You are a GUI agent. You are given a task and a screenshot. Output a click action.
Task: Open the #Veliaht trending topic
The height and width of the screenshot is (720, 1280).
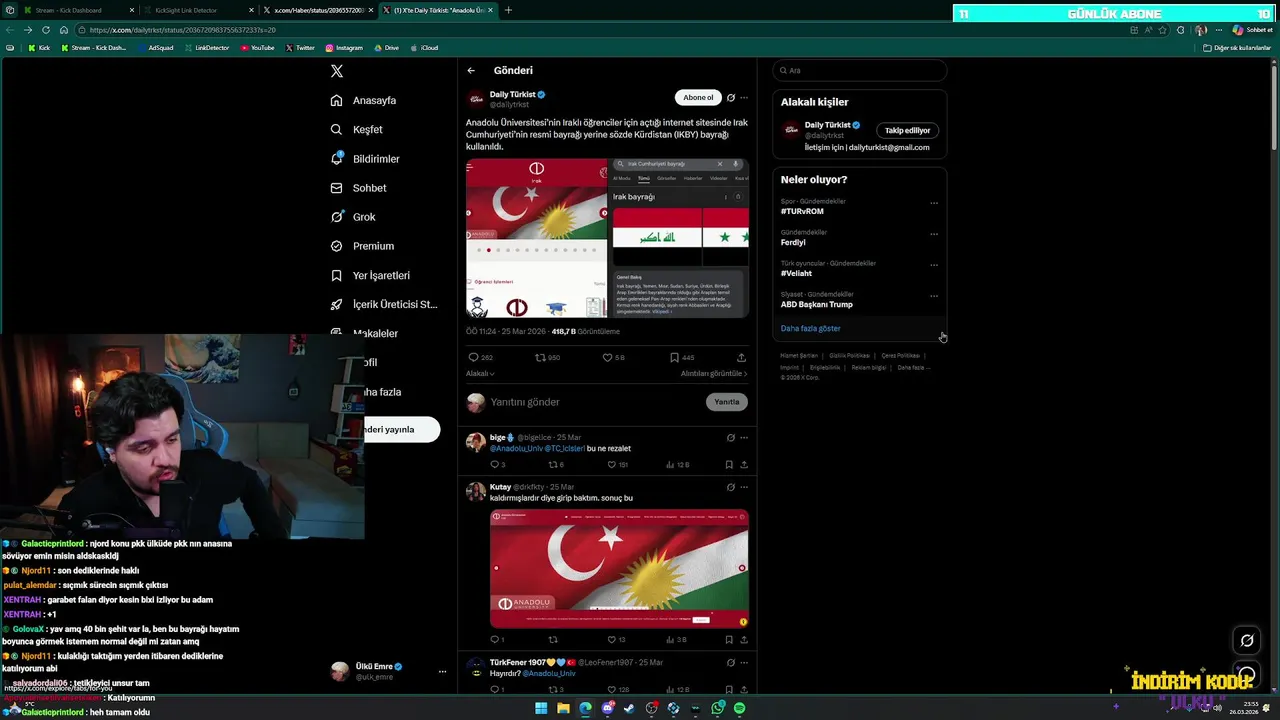796,273
